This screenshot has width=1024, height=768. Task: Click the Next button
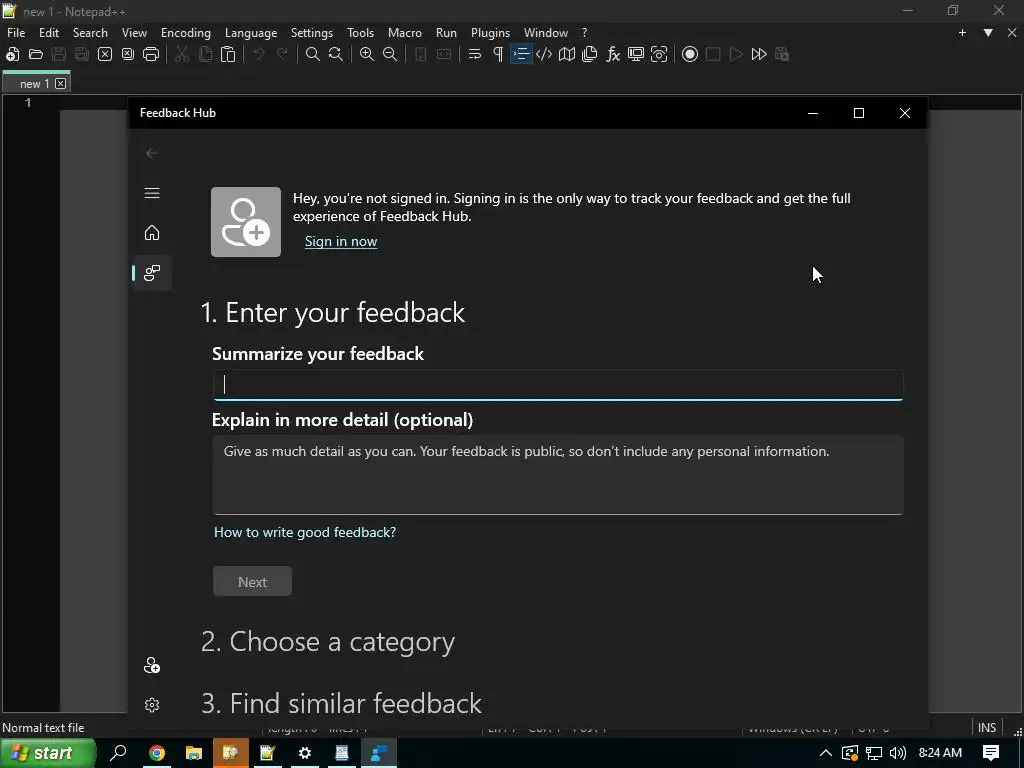(x=252, y=581)
